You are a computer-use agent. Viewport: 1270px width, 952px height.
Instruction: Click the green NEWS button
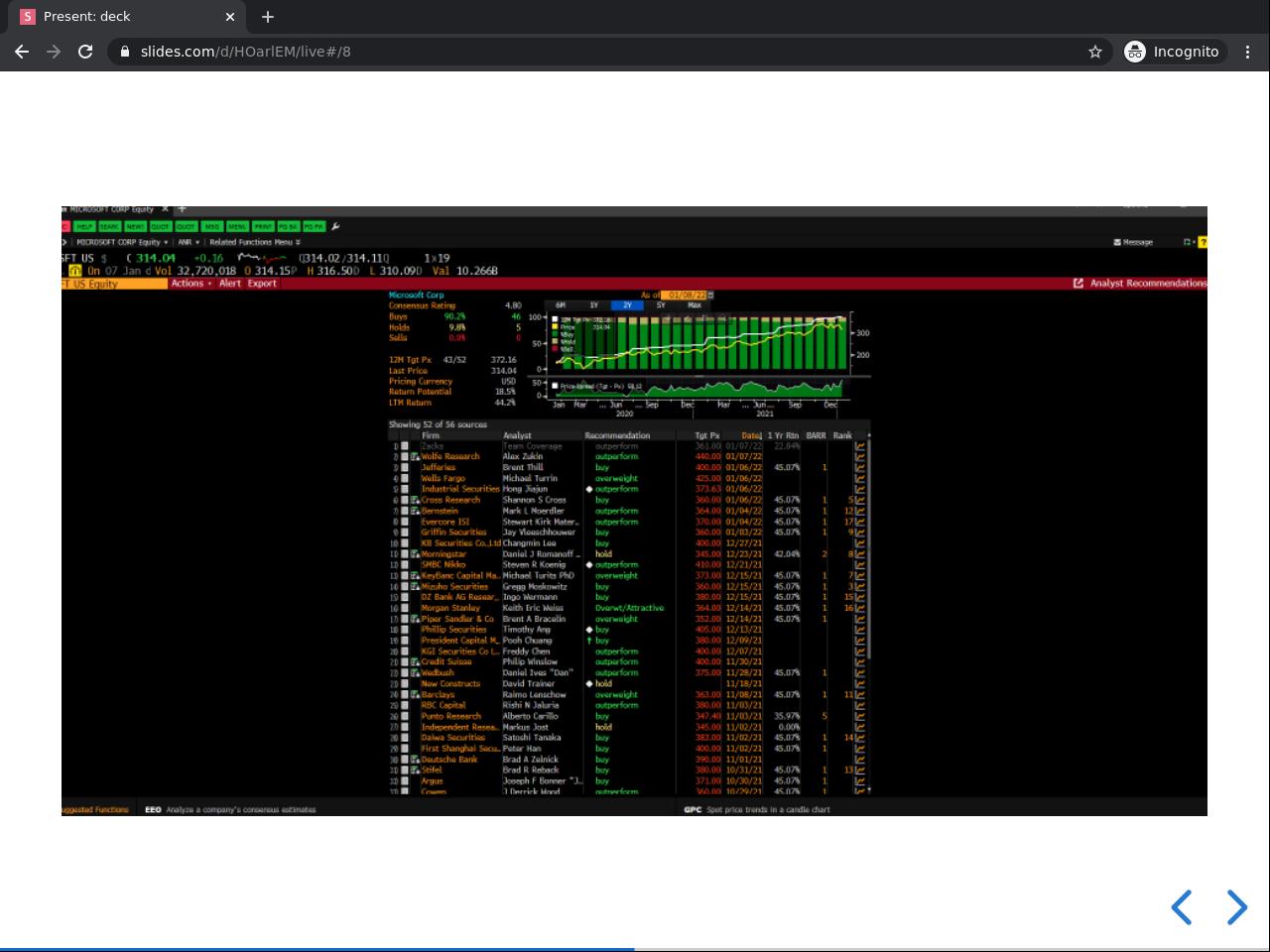pos(135,226)
